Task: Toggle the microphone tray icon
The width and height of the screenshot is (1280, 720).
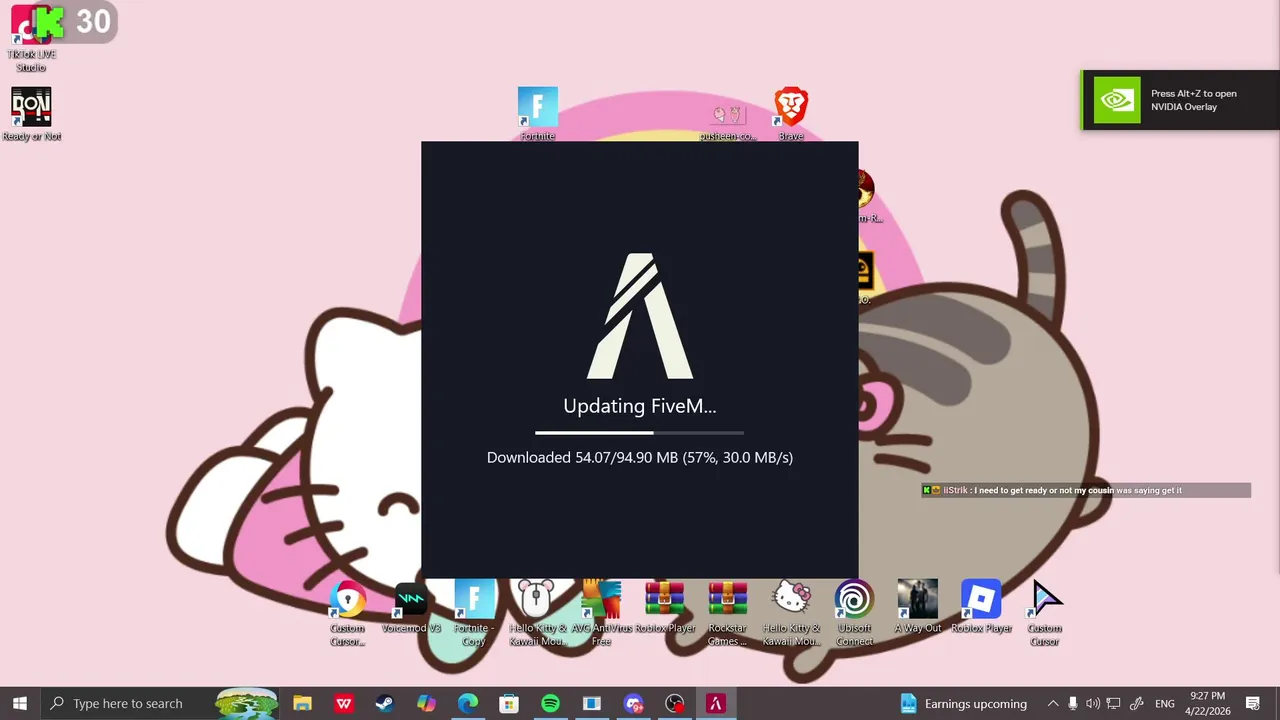Action: click(1073, 703)
